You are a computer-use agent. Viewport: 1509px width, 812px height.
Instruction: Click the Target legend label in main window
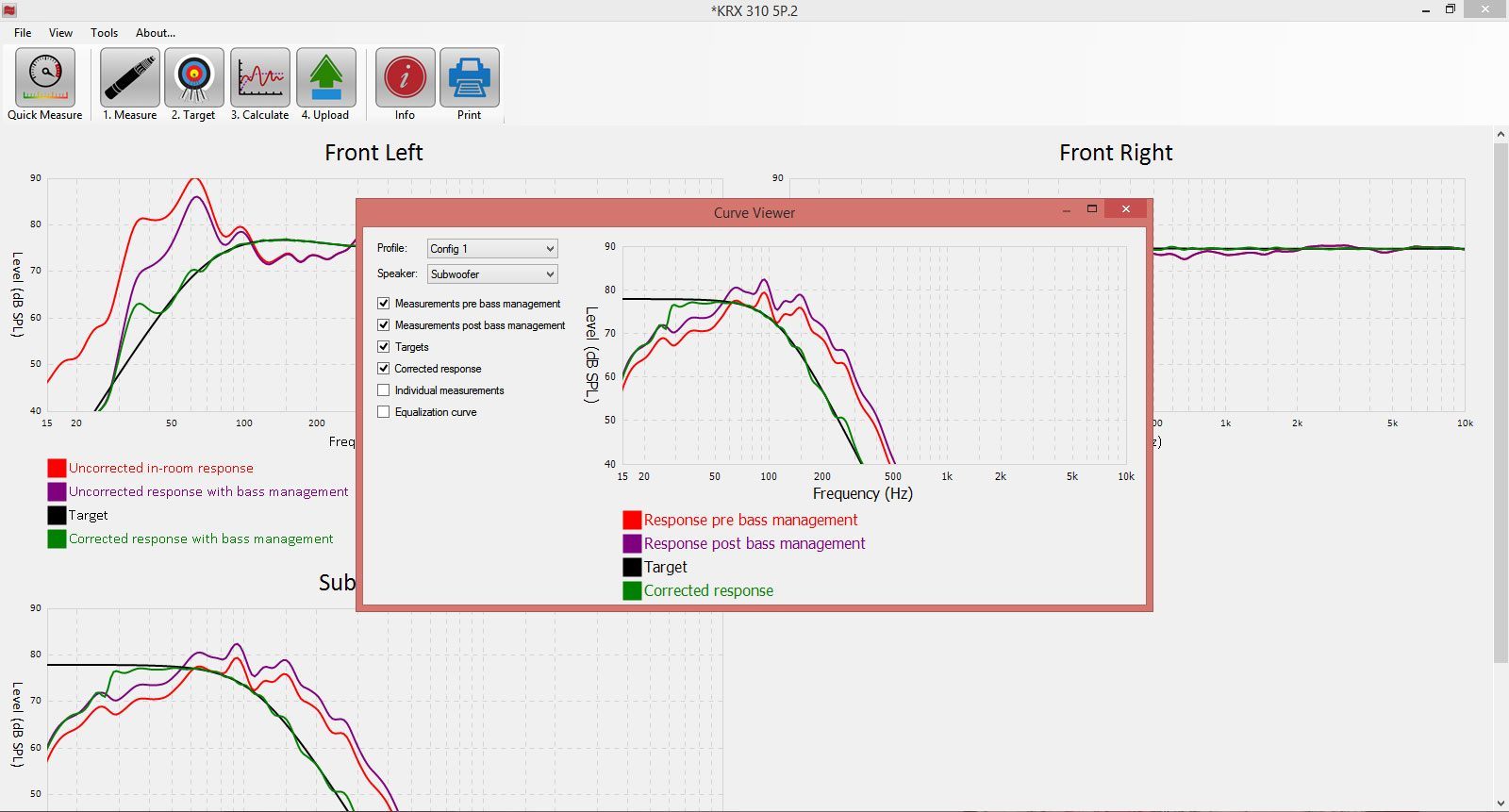[x=89, y=516]
